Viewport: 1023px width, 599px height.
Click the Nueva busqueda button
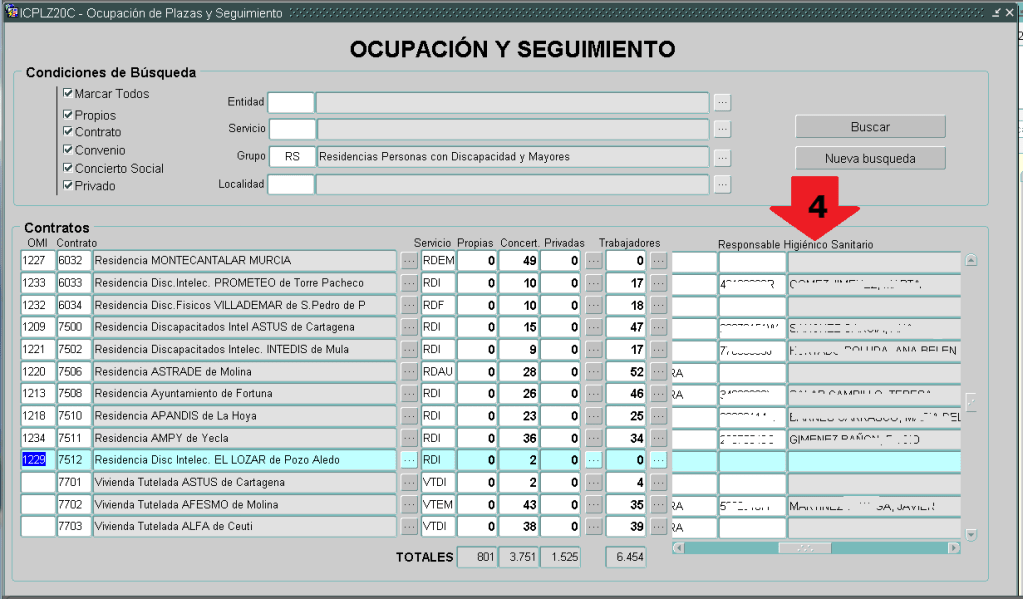pyautogui.click(x=870, y=158)
